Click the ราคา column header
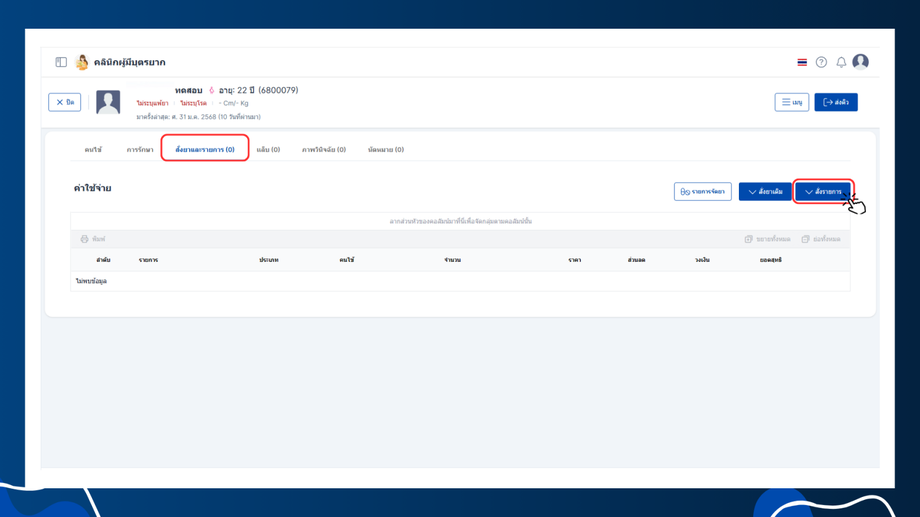 (x=575, y=259)
